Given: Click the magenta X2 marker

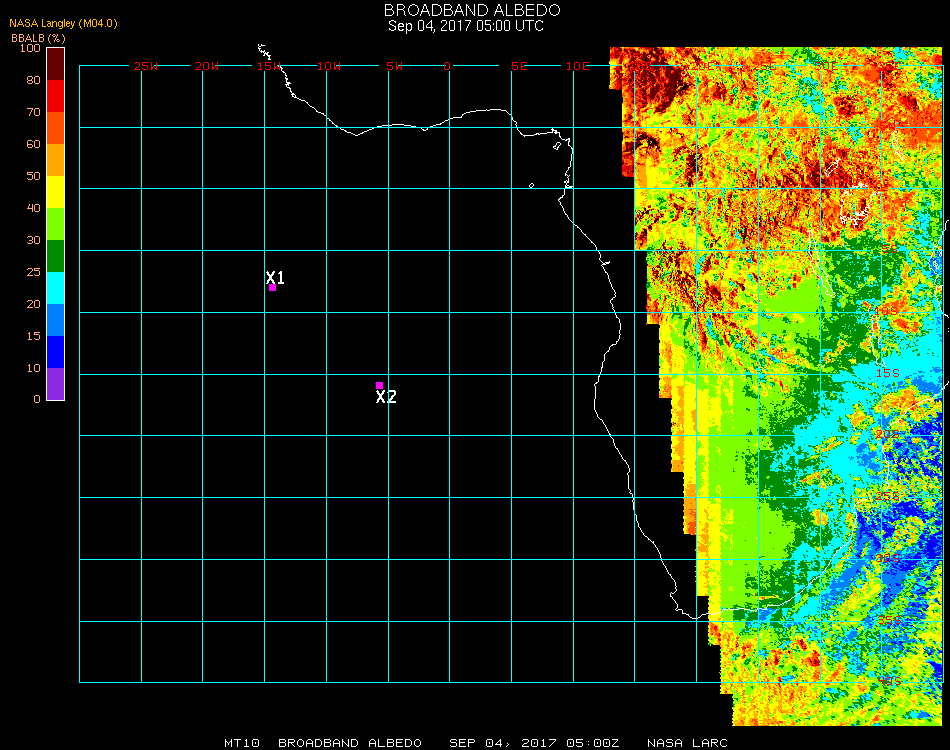Looking at the screenshot, I should click(379, 385).
